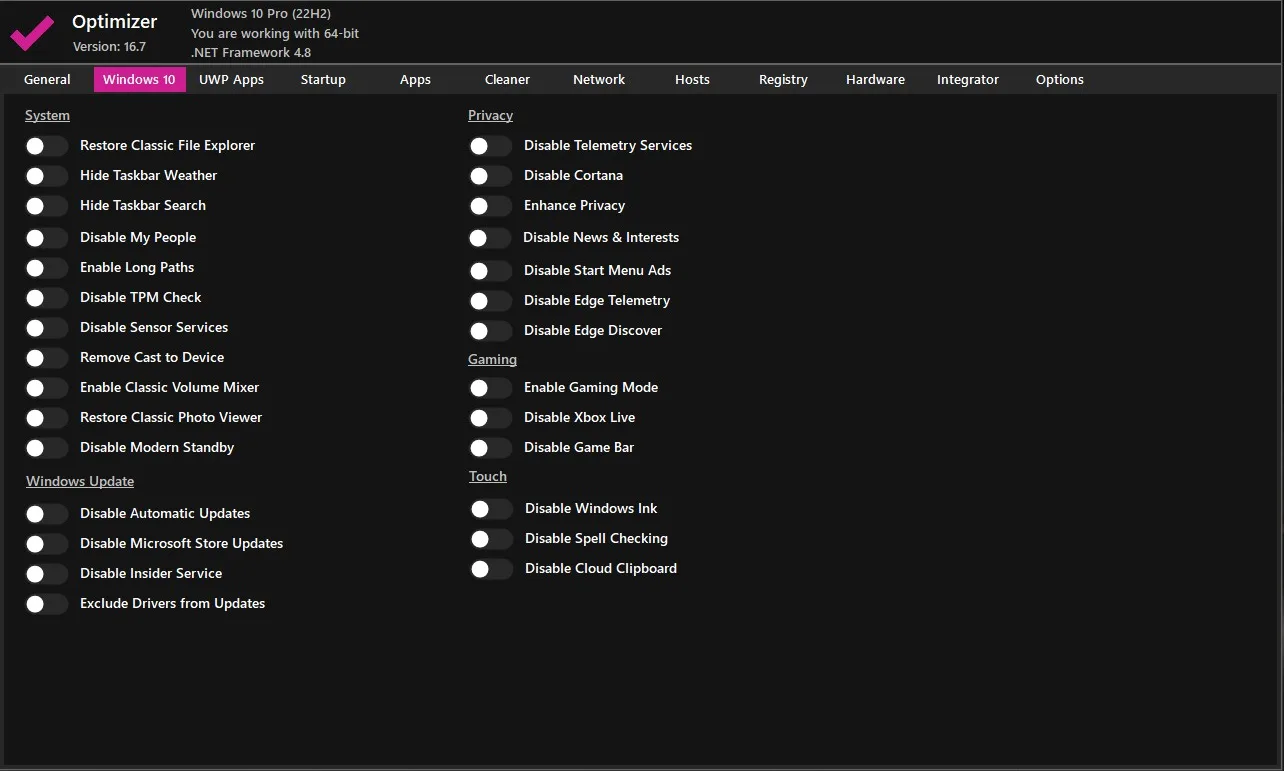
Task: Enable Disable Spell Checking switch
Action: coord(491,539)
